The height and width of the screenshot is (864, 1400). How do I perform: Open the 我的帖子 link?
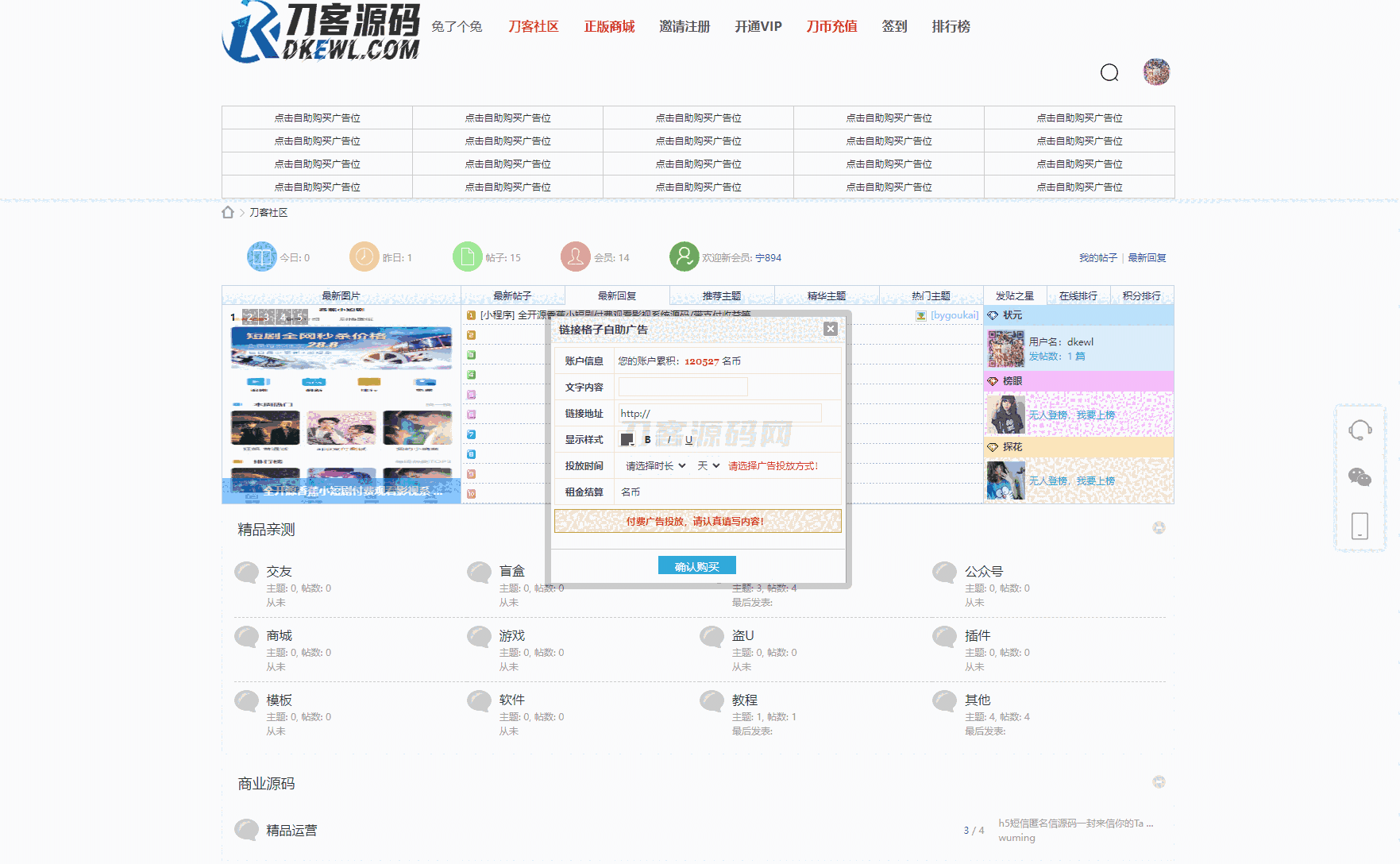[1098, 257]
